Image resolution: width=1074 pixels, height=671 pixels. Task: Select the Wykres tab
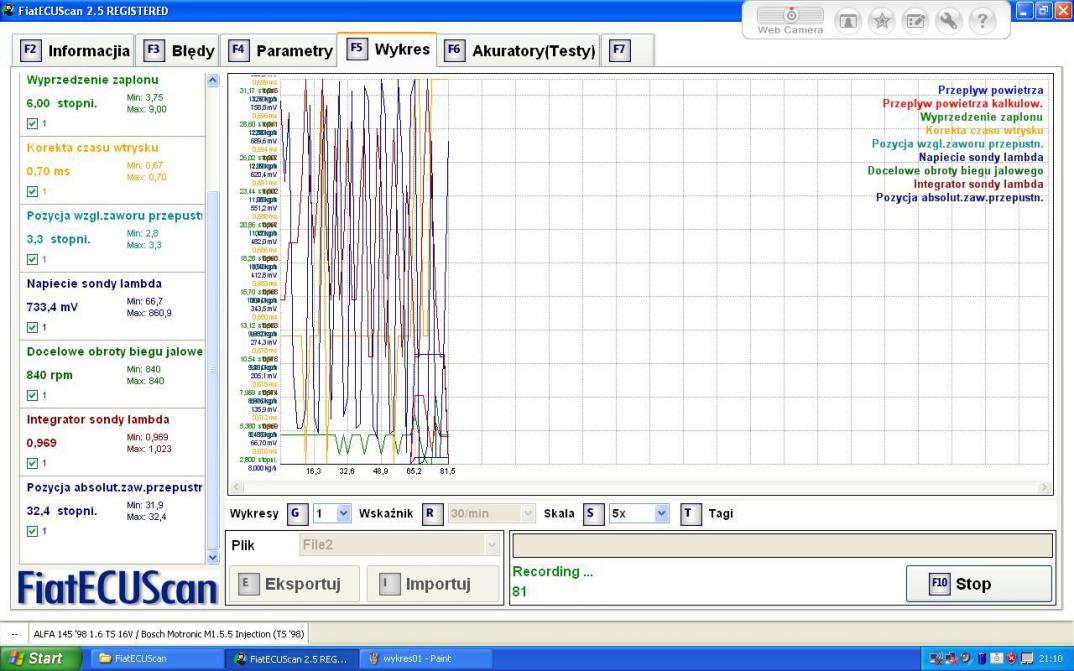pyautogui.click(x=388, y=49)
